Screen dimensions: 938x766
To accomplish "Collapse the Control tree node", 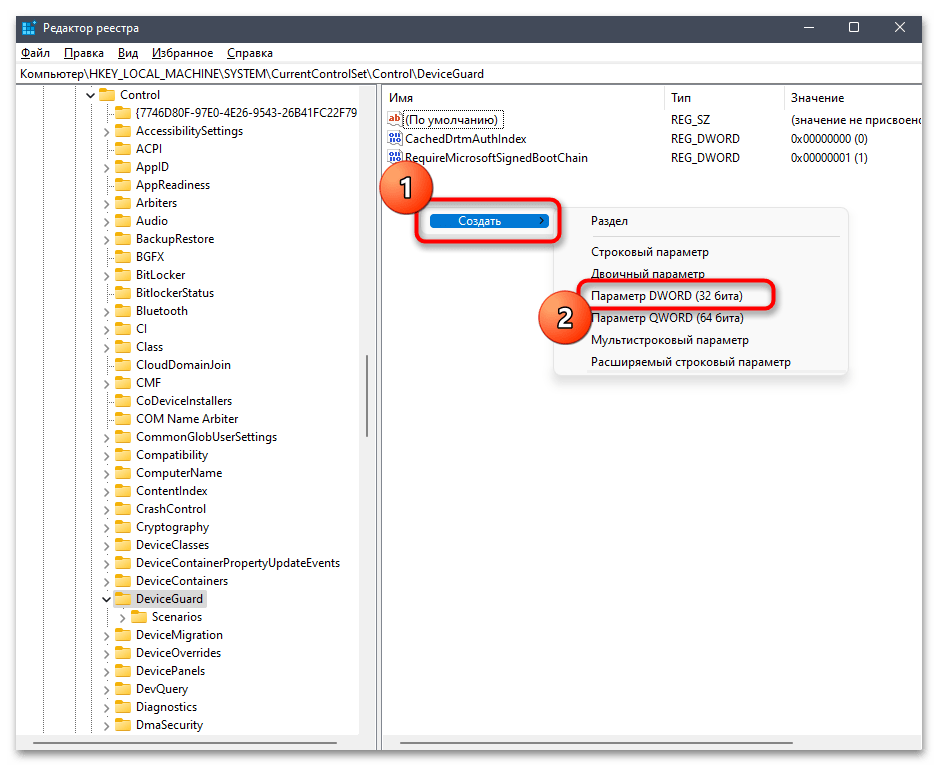I will (x=90, y=95).
